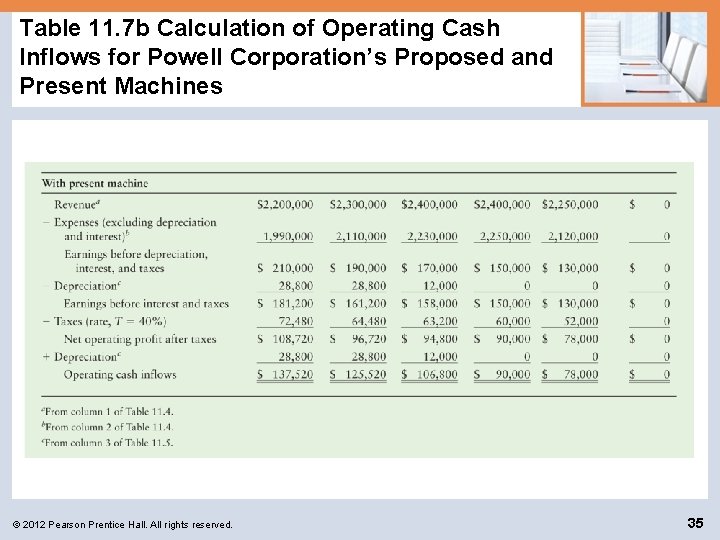Select the 63,200 taxes value
The height and width of the screenshot is (540, 720).
pyautogui.click(x=440, y=321)
